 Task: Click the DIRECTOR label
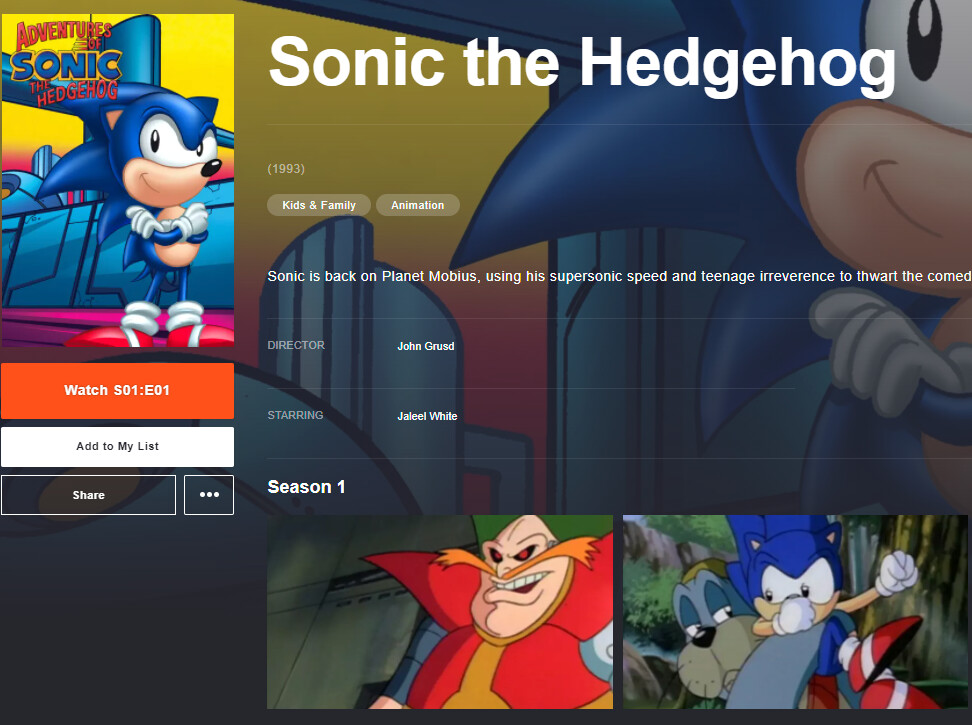296,345
